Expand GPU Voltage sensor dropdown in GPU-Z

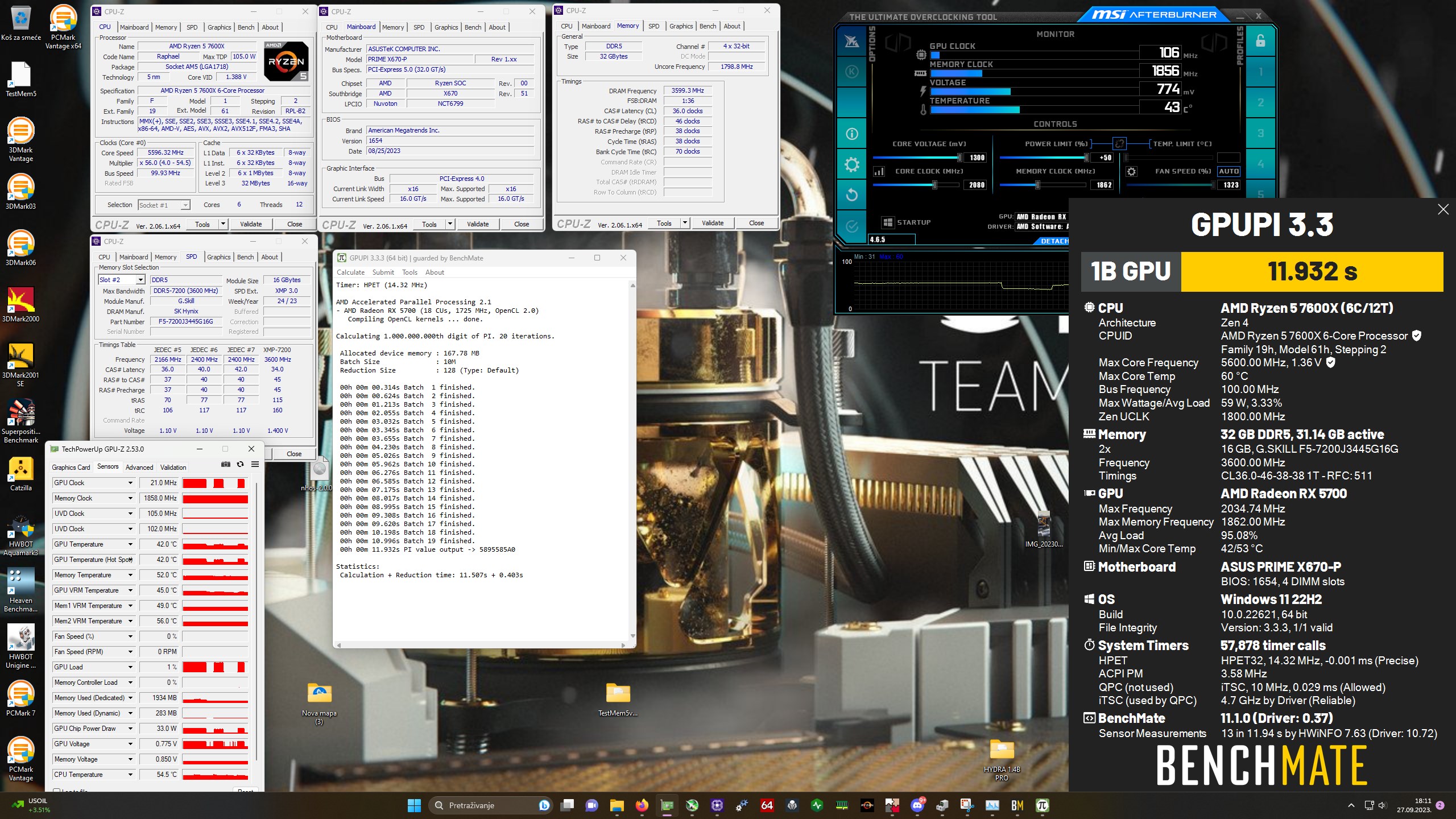click(130, 744)
